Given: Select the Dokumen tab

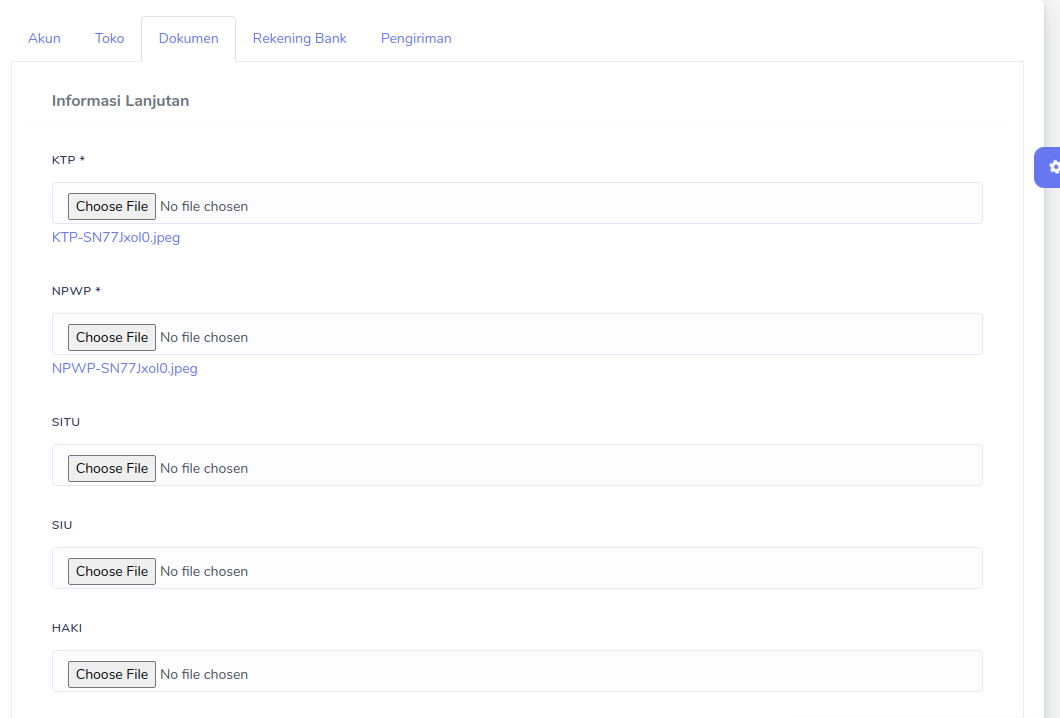Looking at the screenshot, I should coord(188,39).
